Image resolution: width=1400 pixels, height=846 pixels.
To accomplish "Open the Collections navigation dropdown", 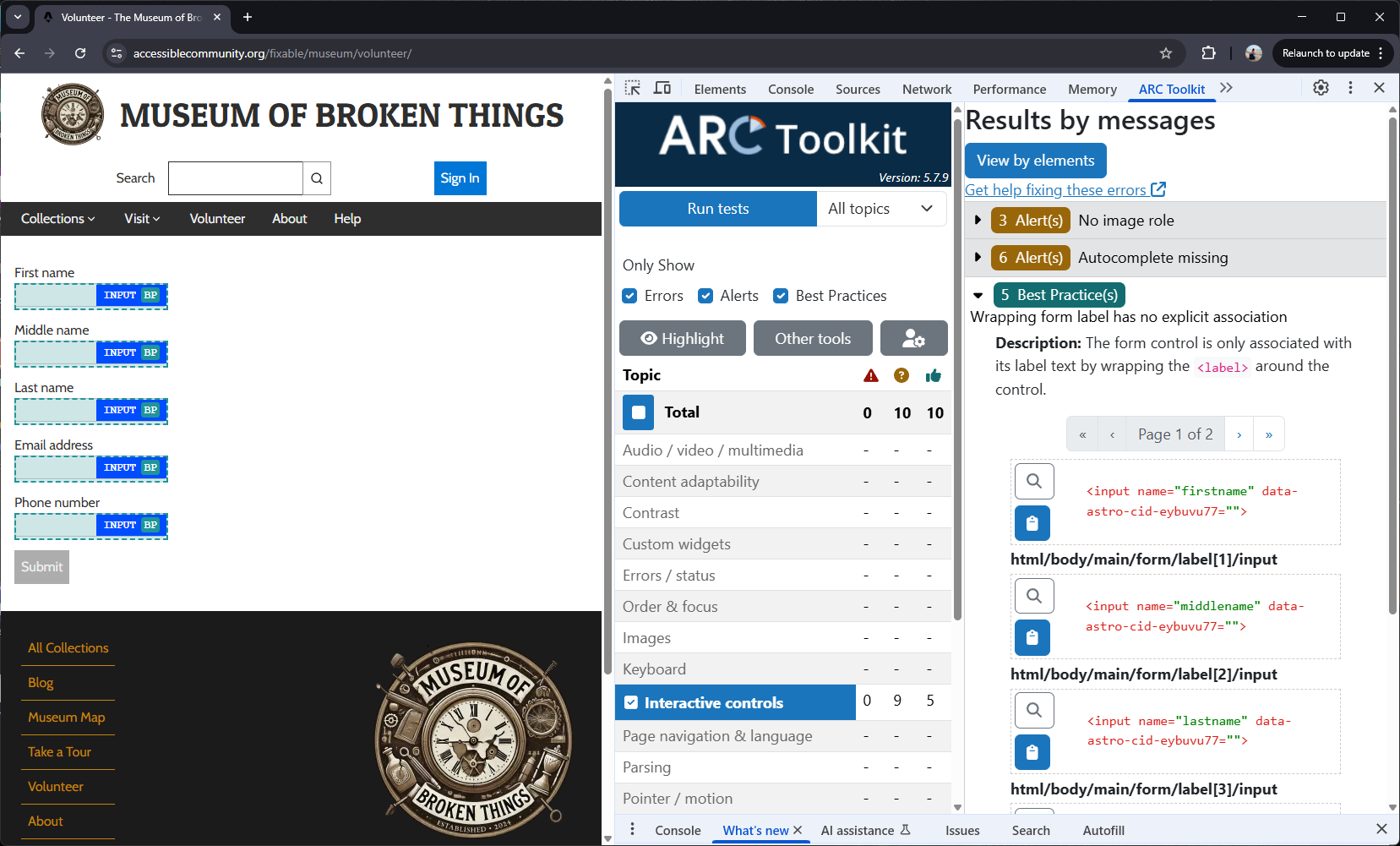I will coord(57,219).
